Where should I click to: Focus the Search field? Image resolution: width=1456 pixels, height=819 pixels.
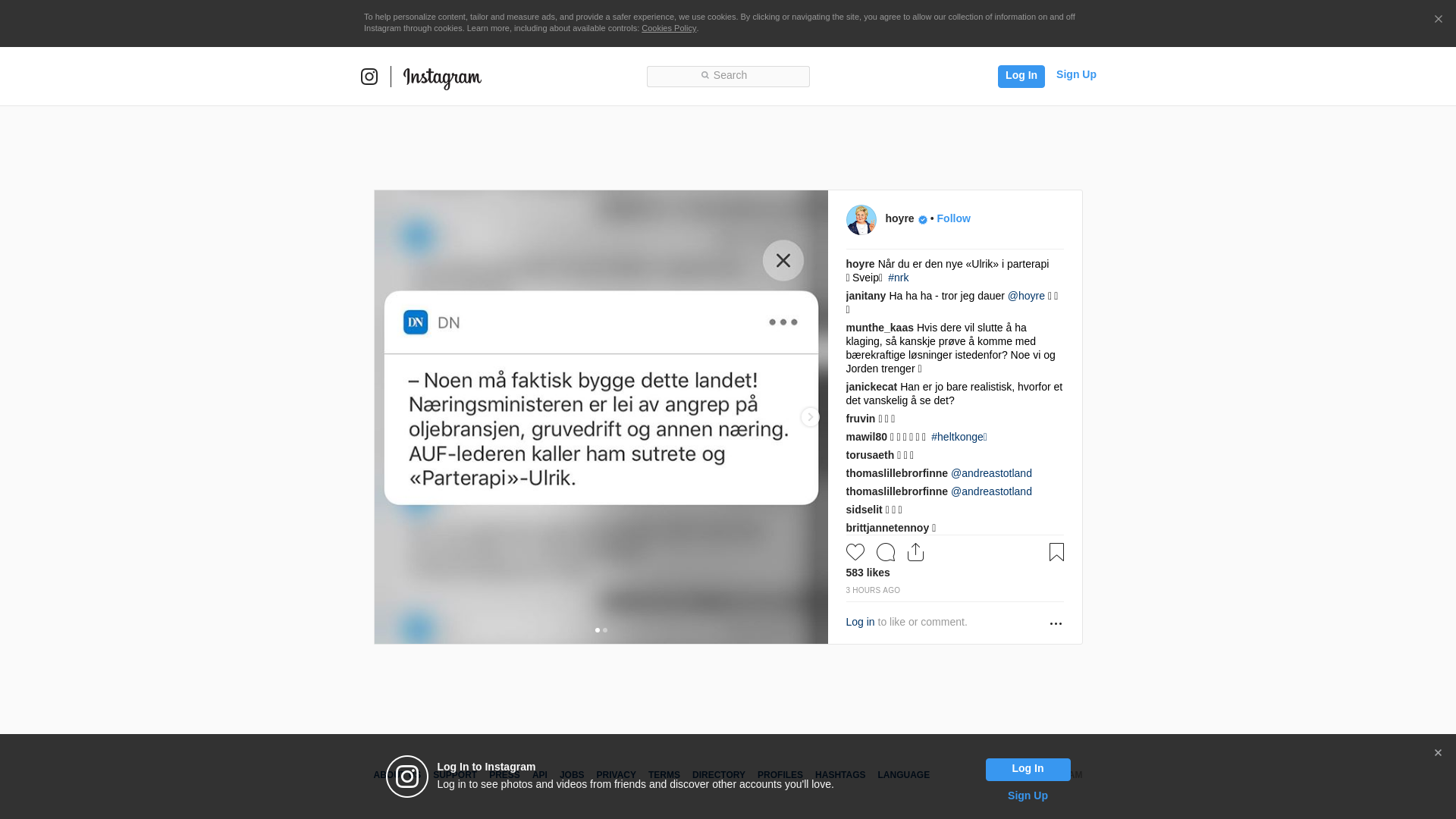pyautogui.click(x=728, y=76)
